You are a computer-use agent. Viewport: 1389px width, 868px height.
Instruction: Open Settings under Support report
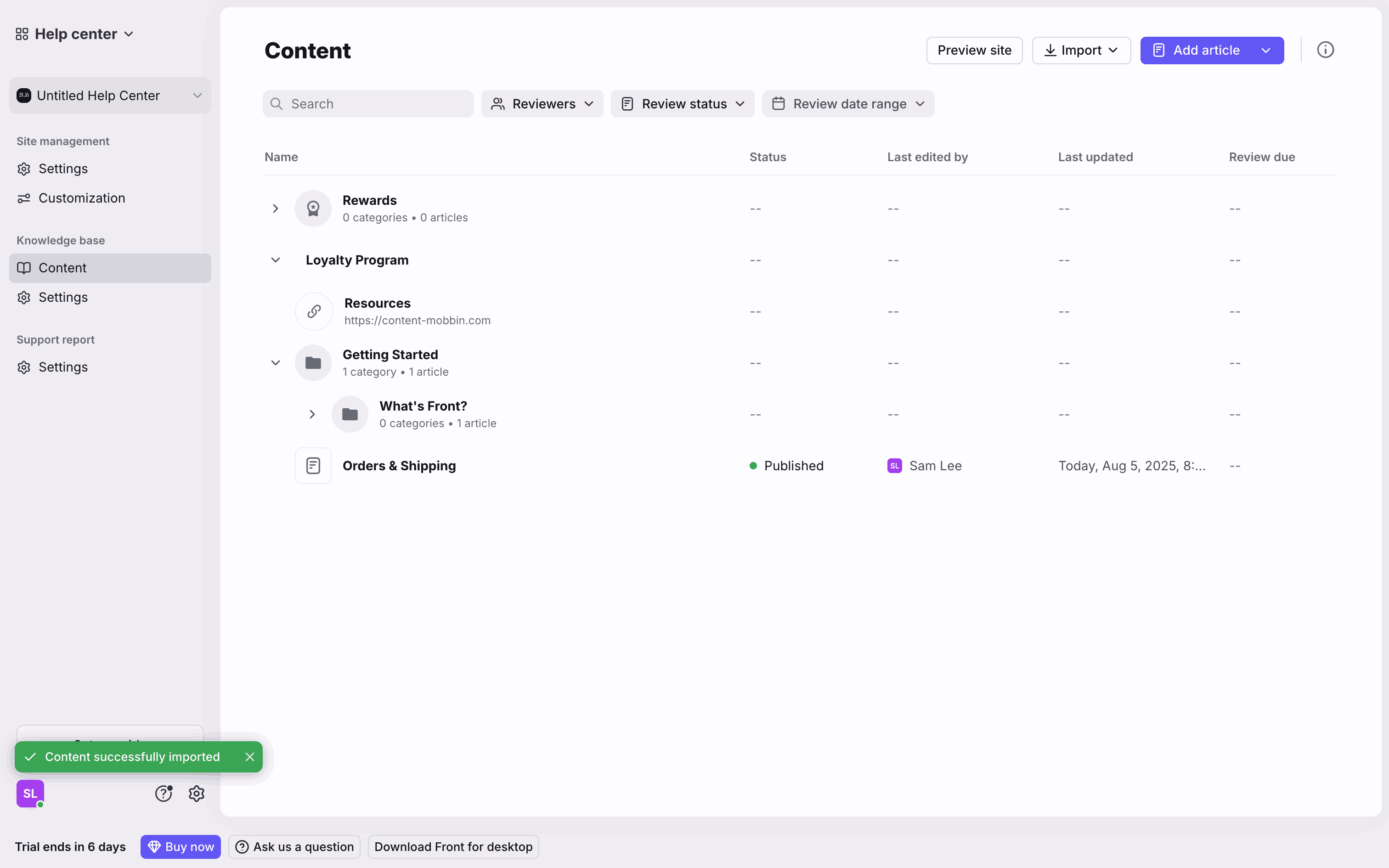63,367
